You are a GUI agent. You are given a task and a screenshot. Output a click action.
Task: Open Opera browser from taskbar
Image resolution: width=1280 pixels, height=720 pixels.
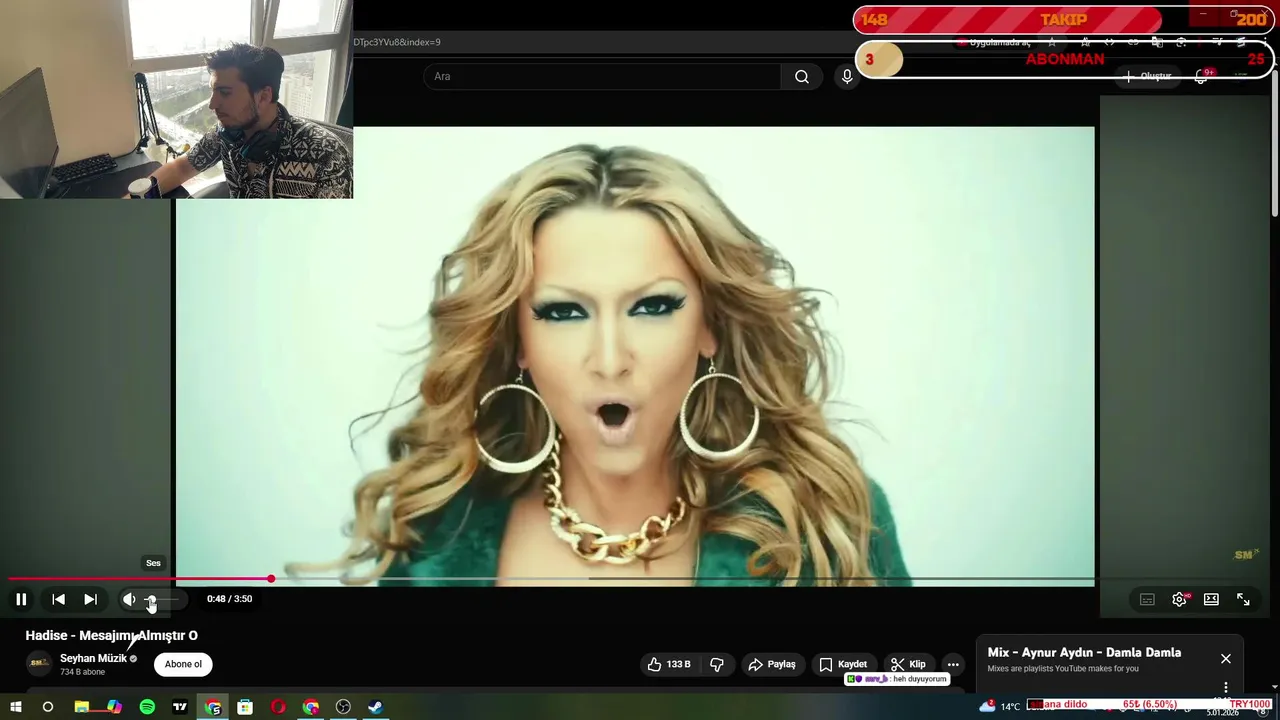pyautogui.click(x=278, y=707)
